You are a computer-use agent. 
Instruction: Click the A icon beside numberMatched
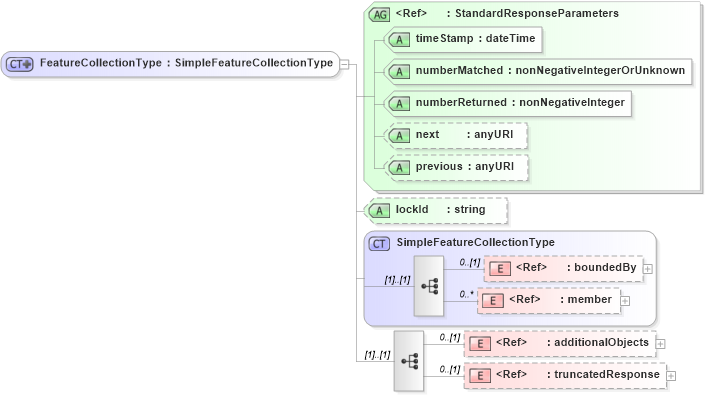398,72
